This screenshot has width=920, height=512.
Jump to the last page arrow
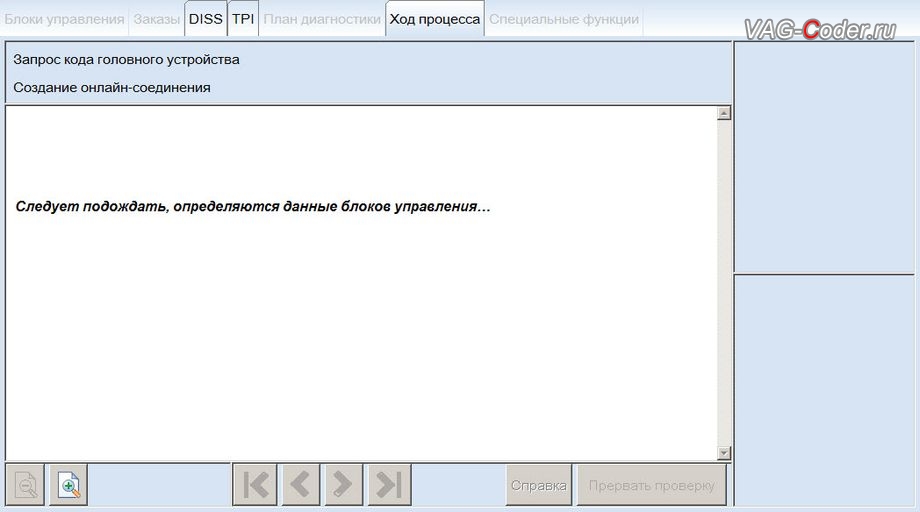point(389,484)
